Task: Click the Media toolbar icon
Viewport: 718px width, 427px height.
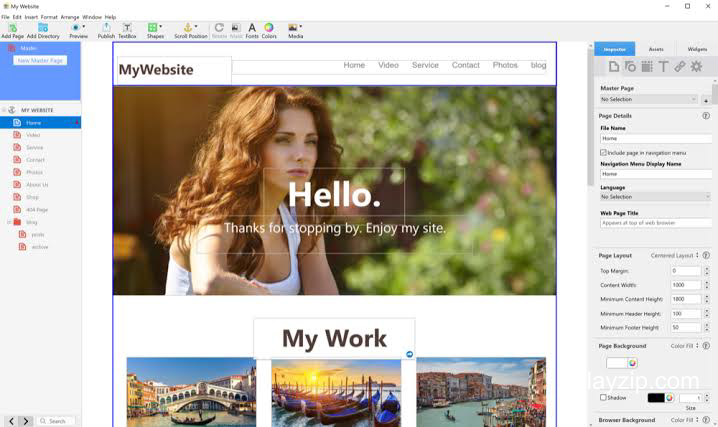Action: tap(293, 27)
